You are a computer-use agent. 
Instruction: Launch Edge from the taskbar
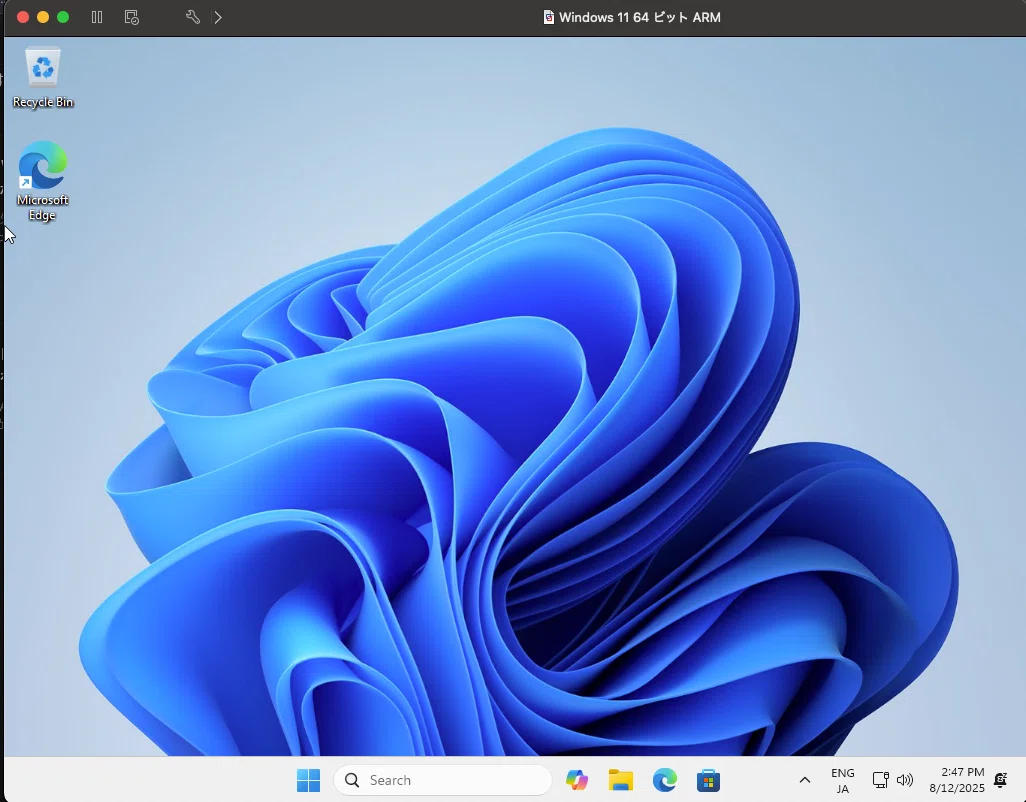[664, 780]
